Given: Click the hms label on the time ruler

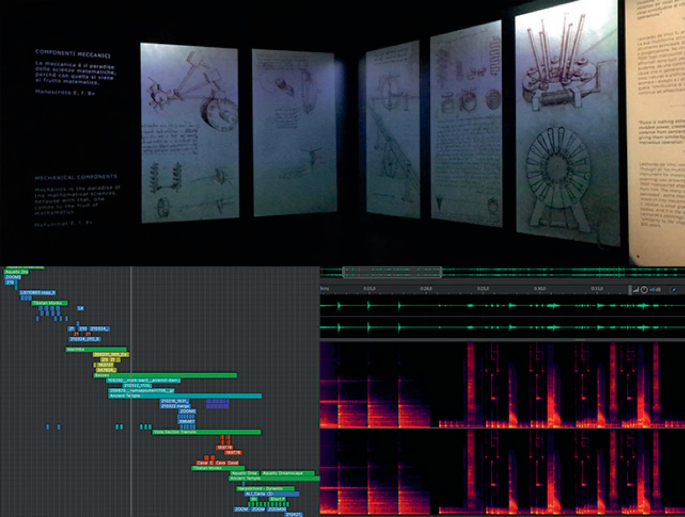Looking at the screenshot, I should 325,289.
